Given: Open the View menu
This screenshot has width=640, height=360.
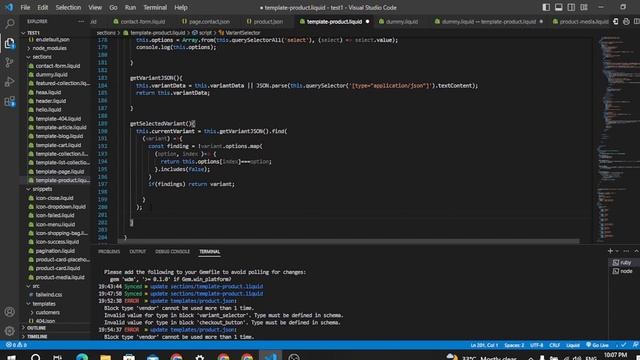Looking at the screenshot, I should (95, 7).
